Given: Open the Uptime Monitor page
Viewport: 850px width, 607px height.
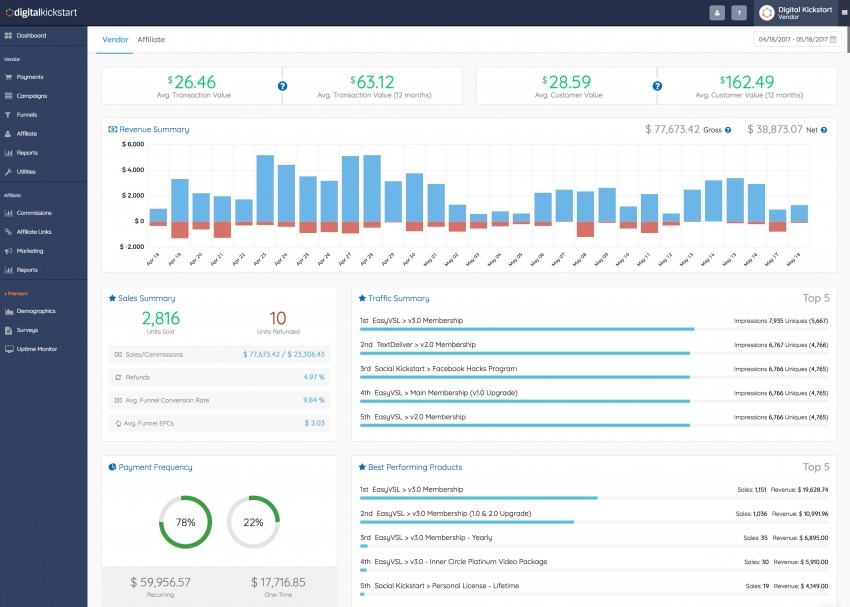Looking at the screenshot, I should (35, 349).
